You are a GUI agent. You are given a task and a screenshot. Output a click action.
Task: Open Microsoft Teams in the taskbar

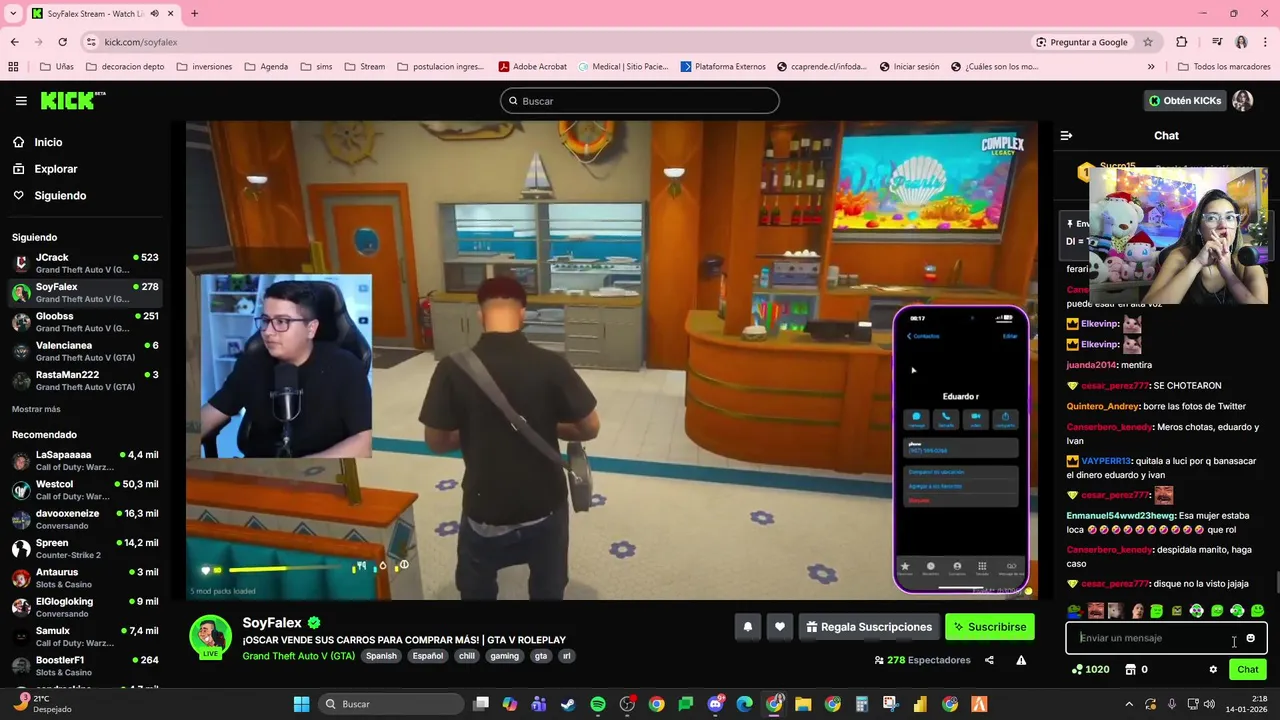[539, 704]
